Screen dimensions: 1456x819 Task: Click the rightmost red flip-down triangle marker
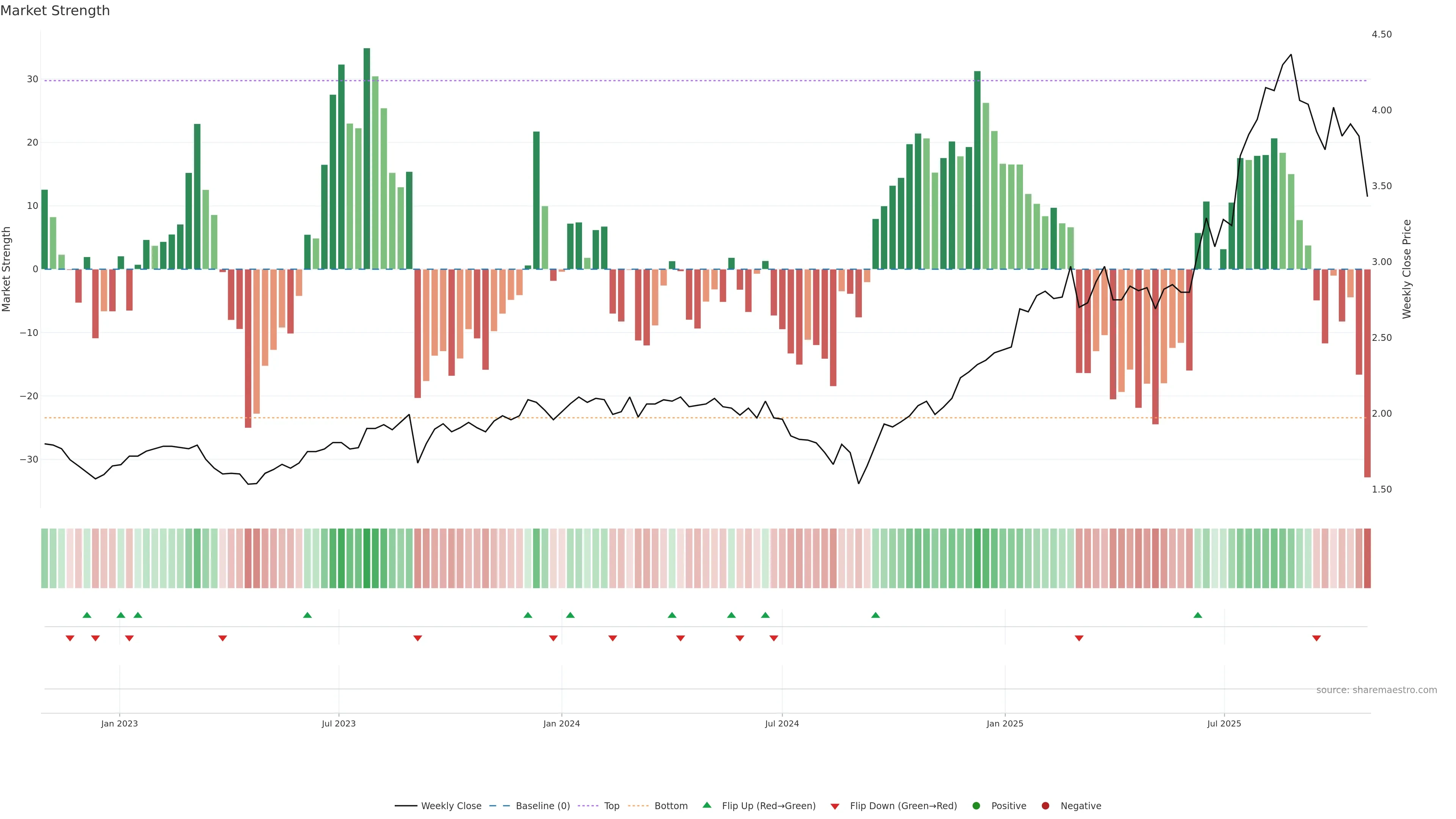click(1316, 638)
